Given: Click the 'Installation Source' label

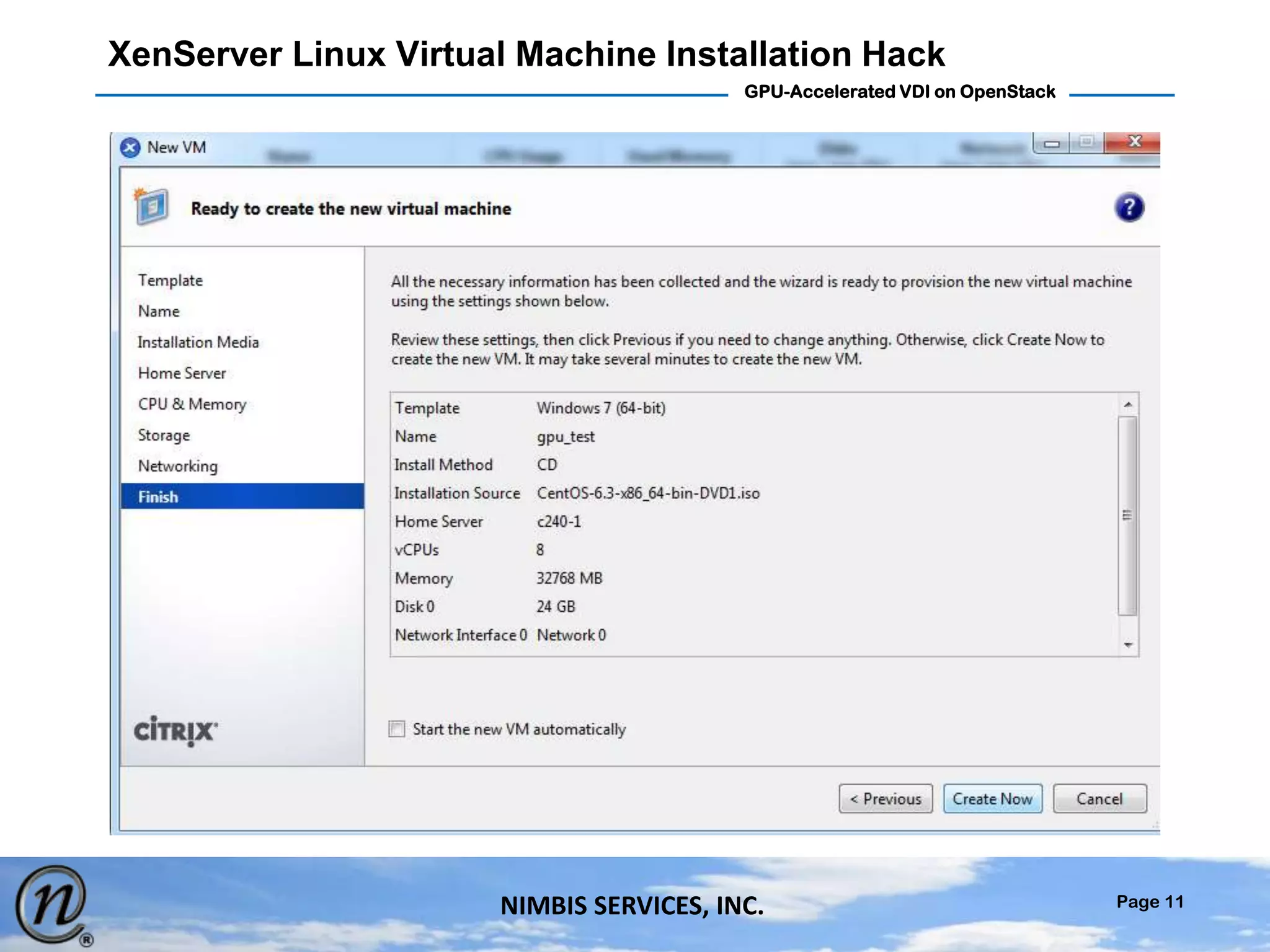Looking at the screenshot, I should [x=457, y=493].
